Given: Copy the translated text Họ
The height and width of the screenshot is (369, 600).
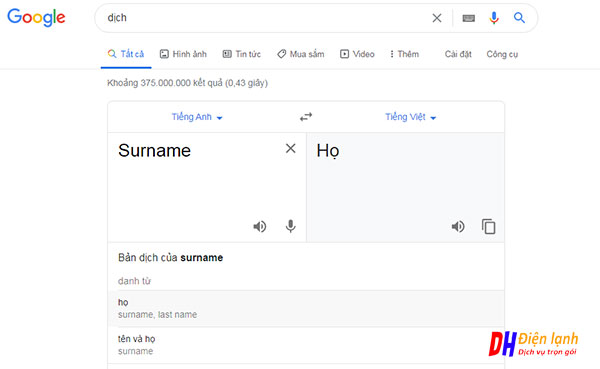Looking at the screenshot, I should (x=488, y=226).
